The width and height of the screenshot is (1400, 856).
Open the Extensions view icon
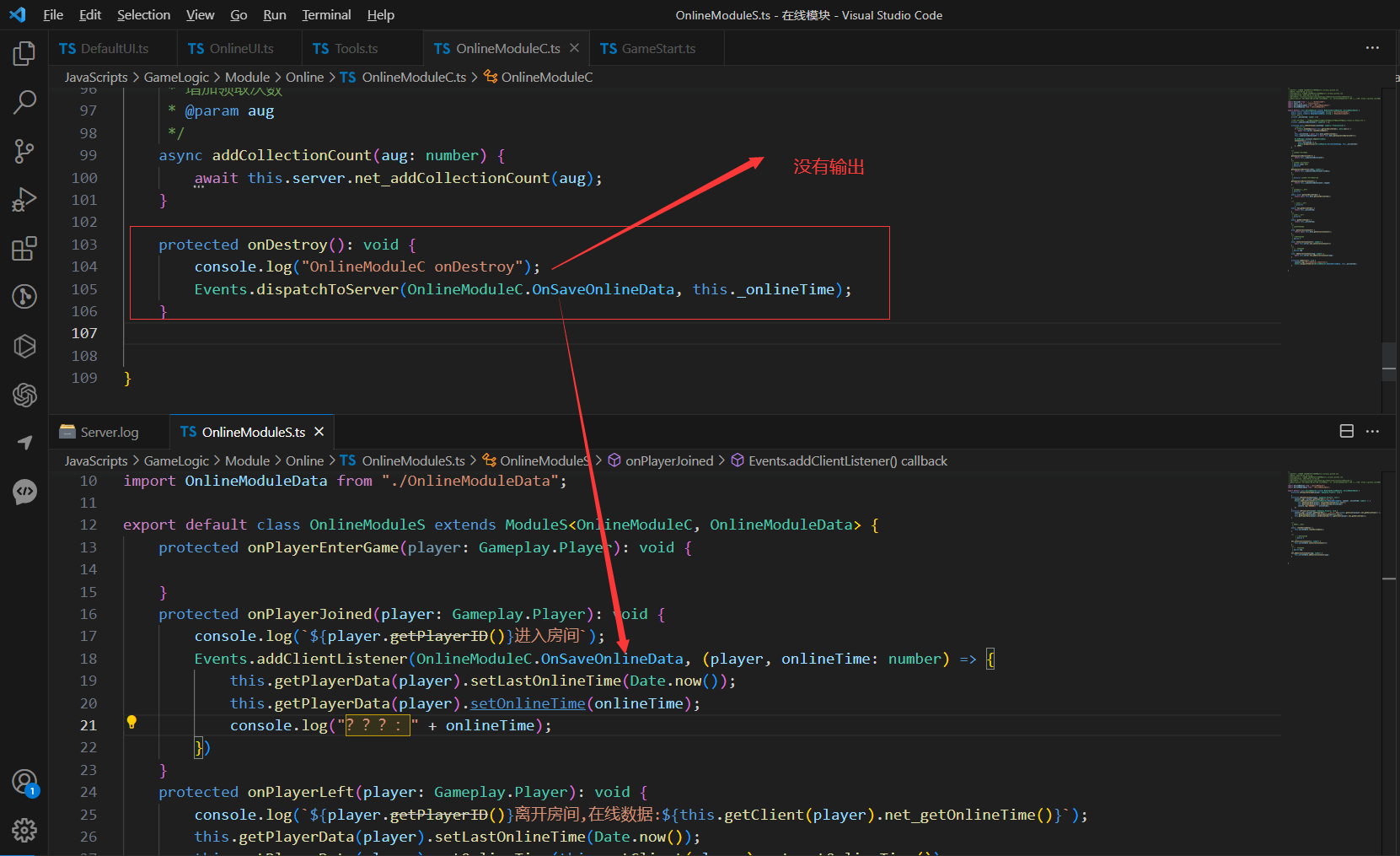tap(24, 249)
